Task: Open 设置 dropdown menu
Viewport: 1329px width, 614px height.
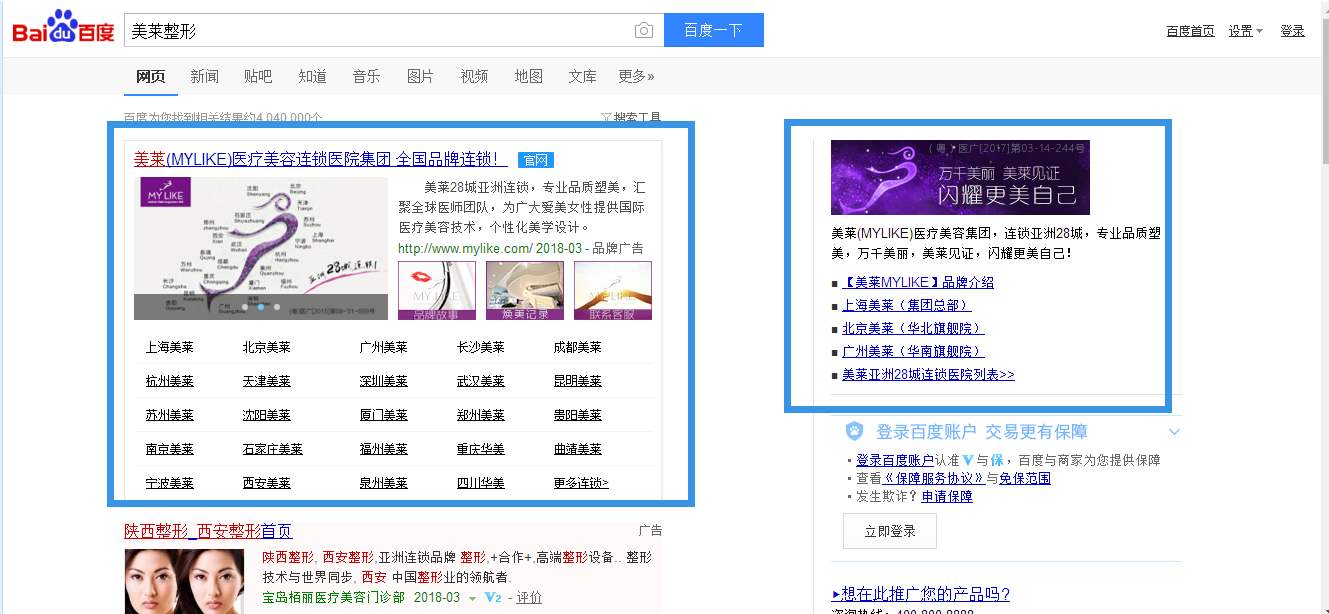Action: pyautogui.click(x=1246, y=31)
